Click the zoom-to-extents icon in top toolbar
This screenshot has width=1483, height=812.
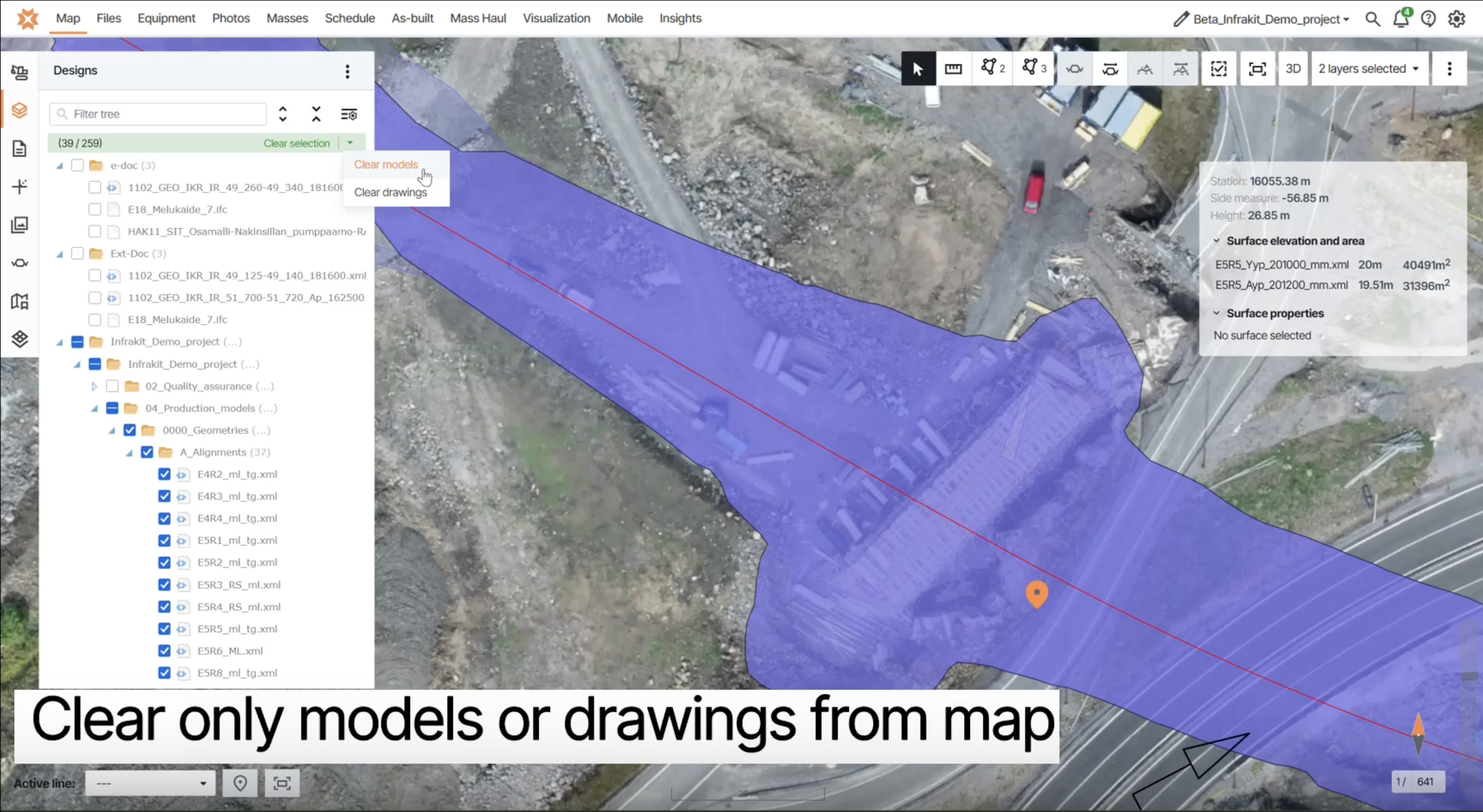[x=1257, y=69]
